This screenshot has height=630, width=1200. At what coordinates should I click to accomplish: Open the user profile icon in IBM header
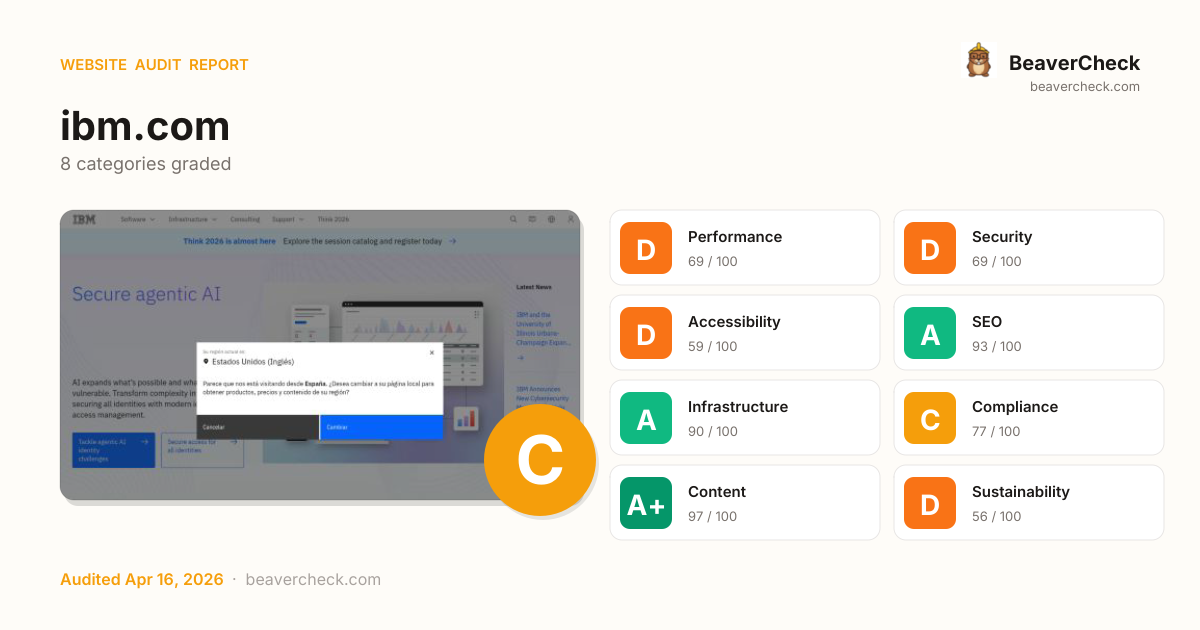coord(571,219)
